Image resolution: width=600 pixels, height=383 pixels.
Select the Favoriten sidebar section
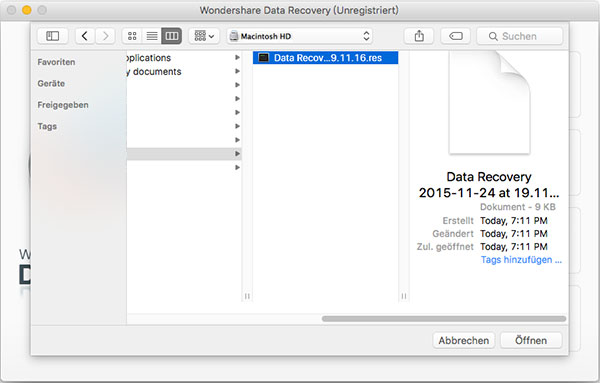[56, 62]
